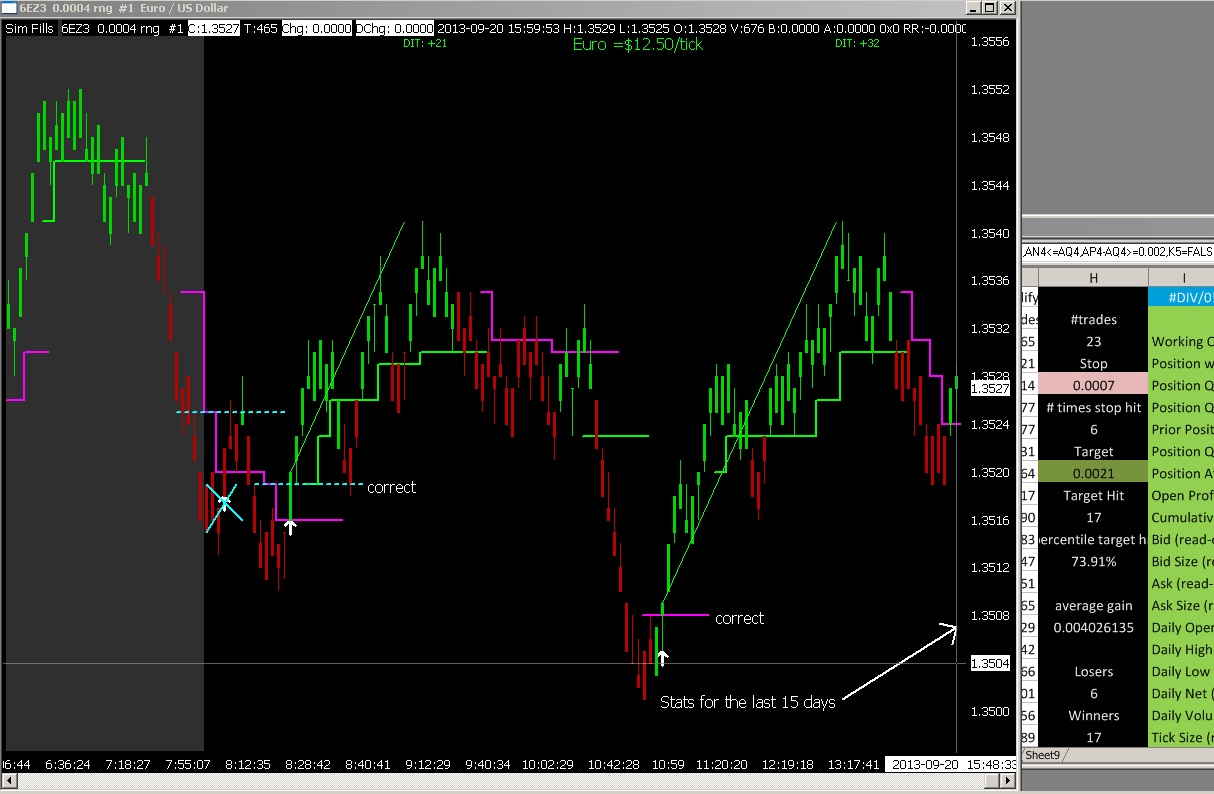The width and height of the screenshot is (1214, 794).
Task: Select the 6 cell below Losers
Action: [x=1093, y=694]
